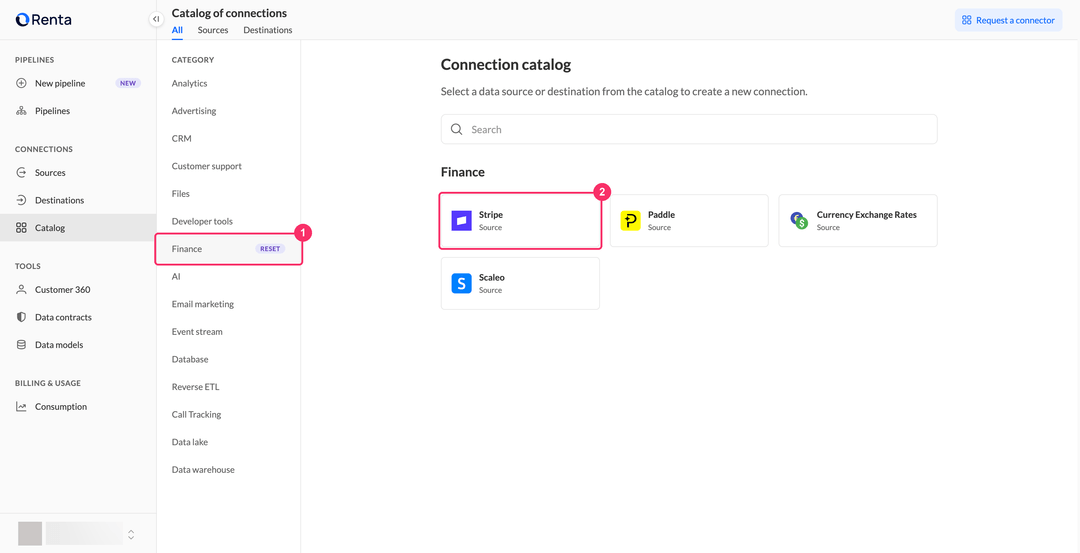Collapse the sidebar with the arrow button
1080x553 pixels.
tap(156, 19)
